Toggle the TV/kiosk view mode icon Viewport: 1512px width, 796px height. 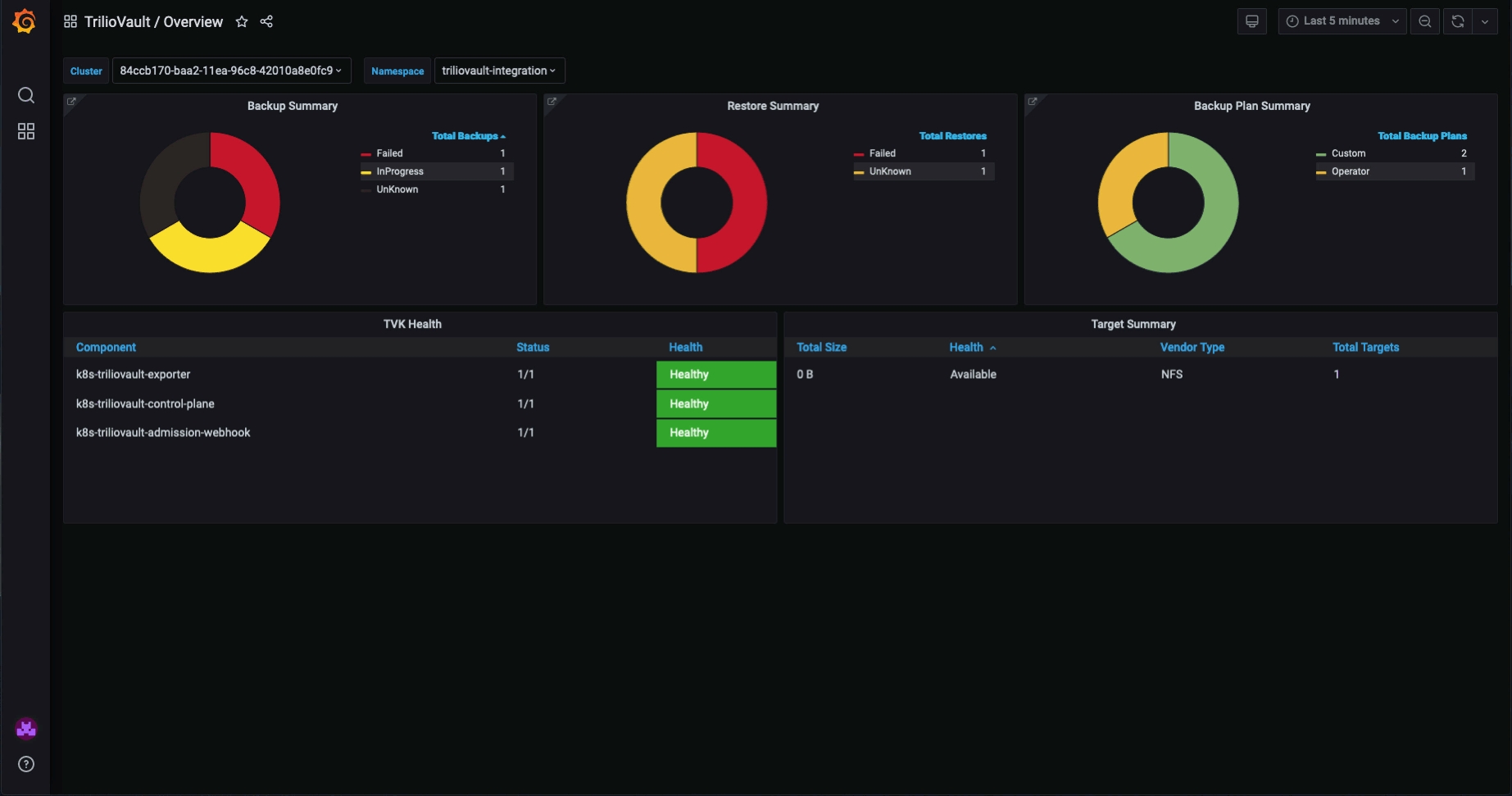[1251, 21]
